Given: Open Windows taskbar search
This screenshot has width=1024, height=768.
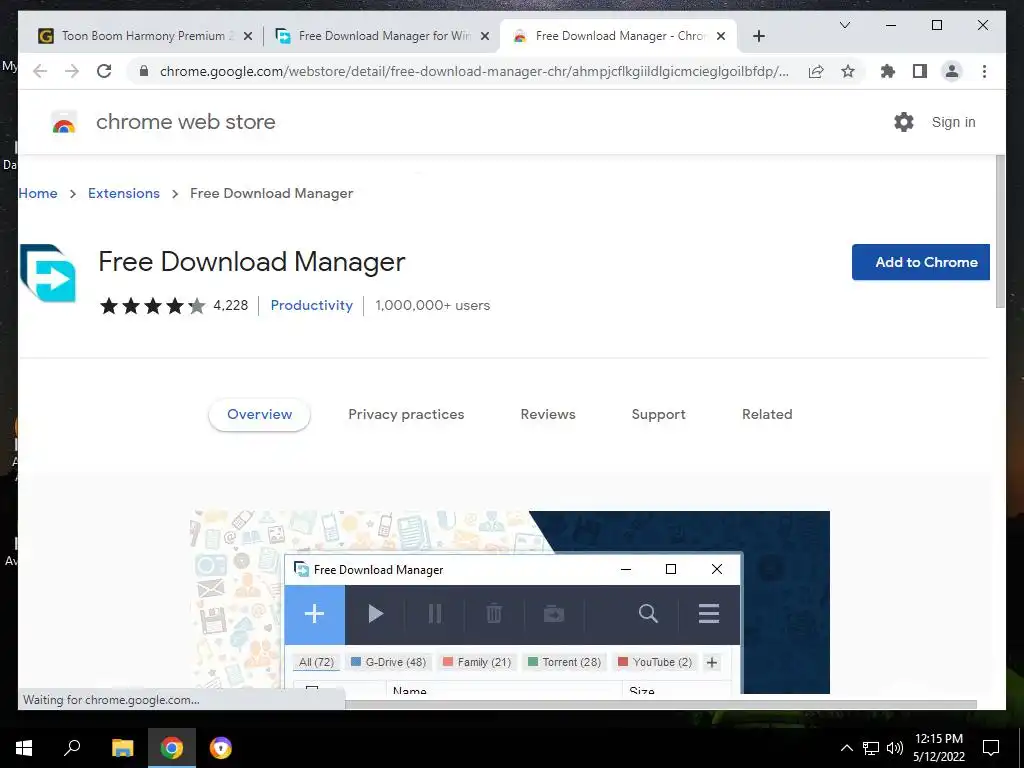Looking at the screenshot, I should point(72,748).
